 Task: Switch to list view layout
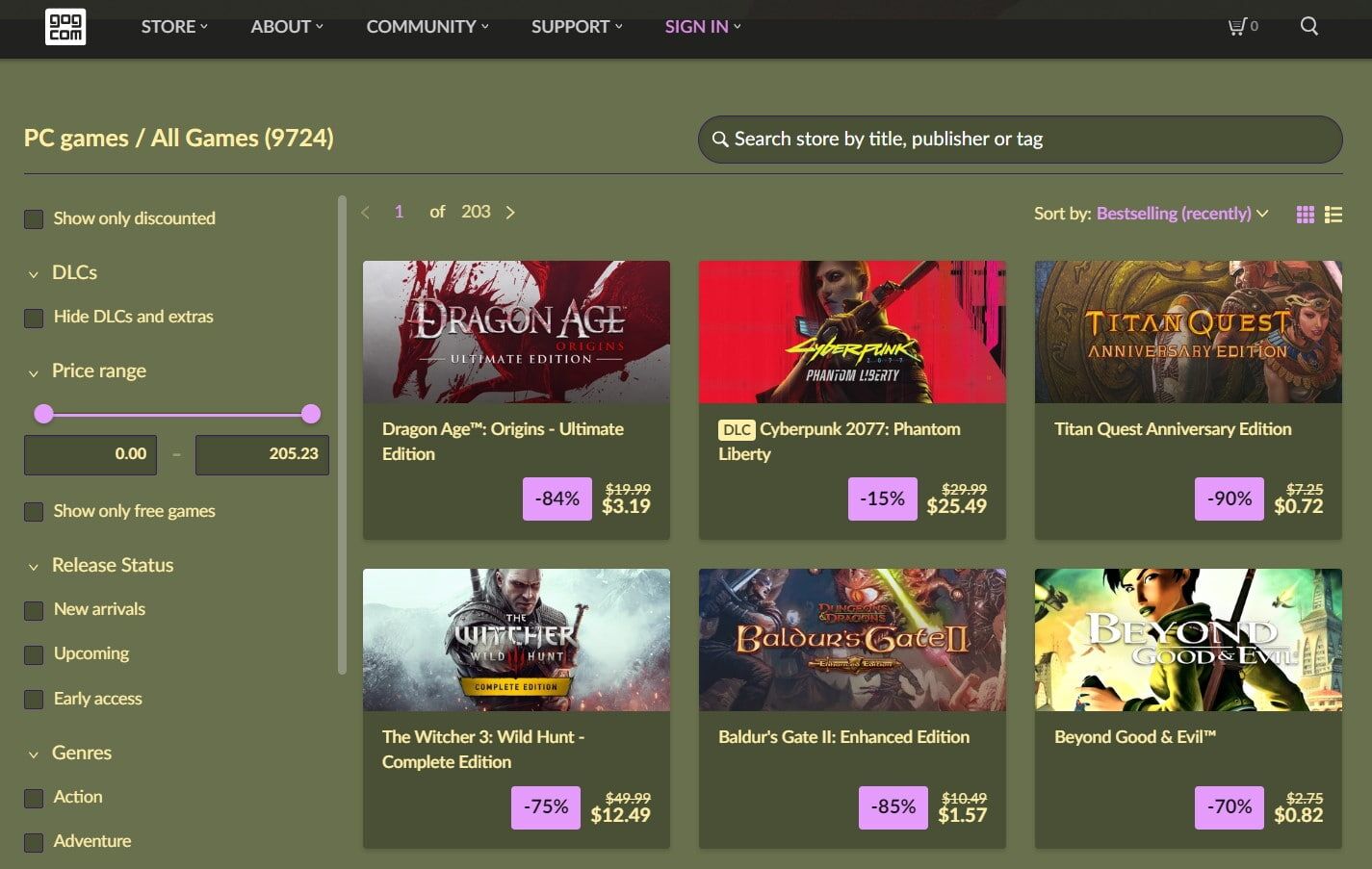click(1333, 215)
